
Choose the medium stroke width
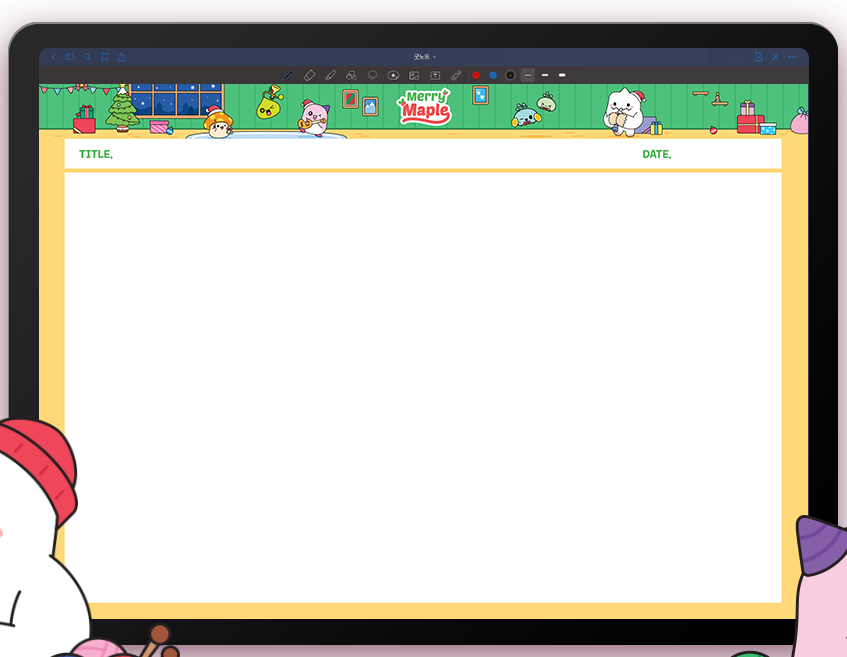point(545,75)
